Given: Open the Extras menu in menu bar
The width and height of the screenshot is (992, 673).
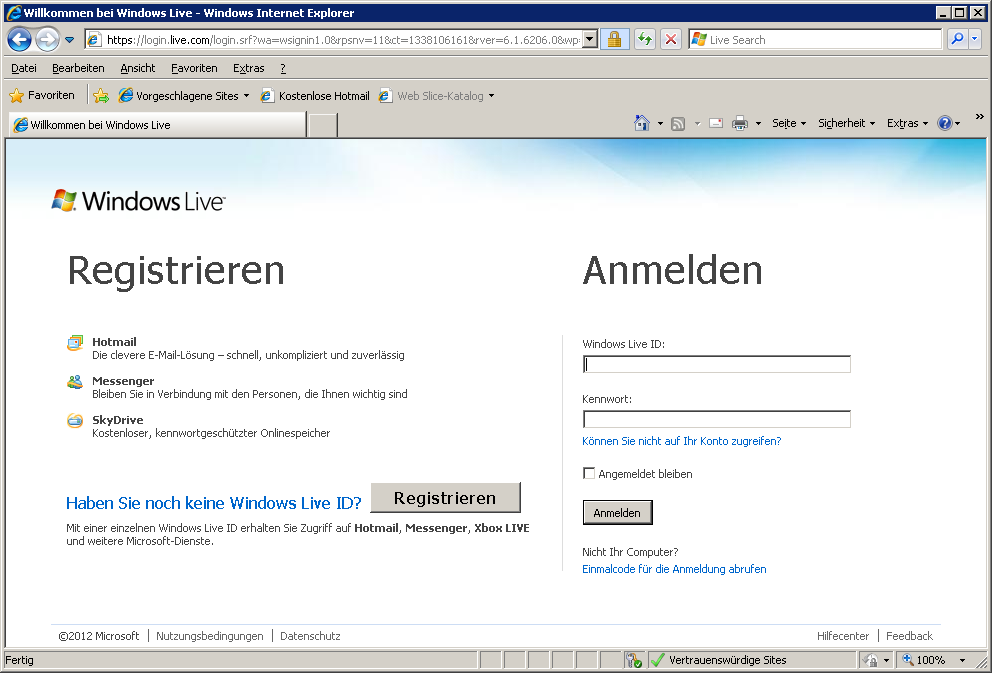Looking at the screenshot, I should (249, 68).
